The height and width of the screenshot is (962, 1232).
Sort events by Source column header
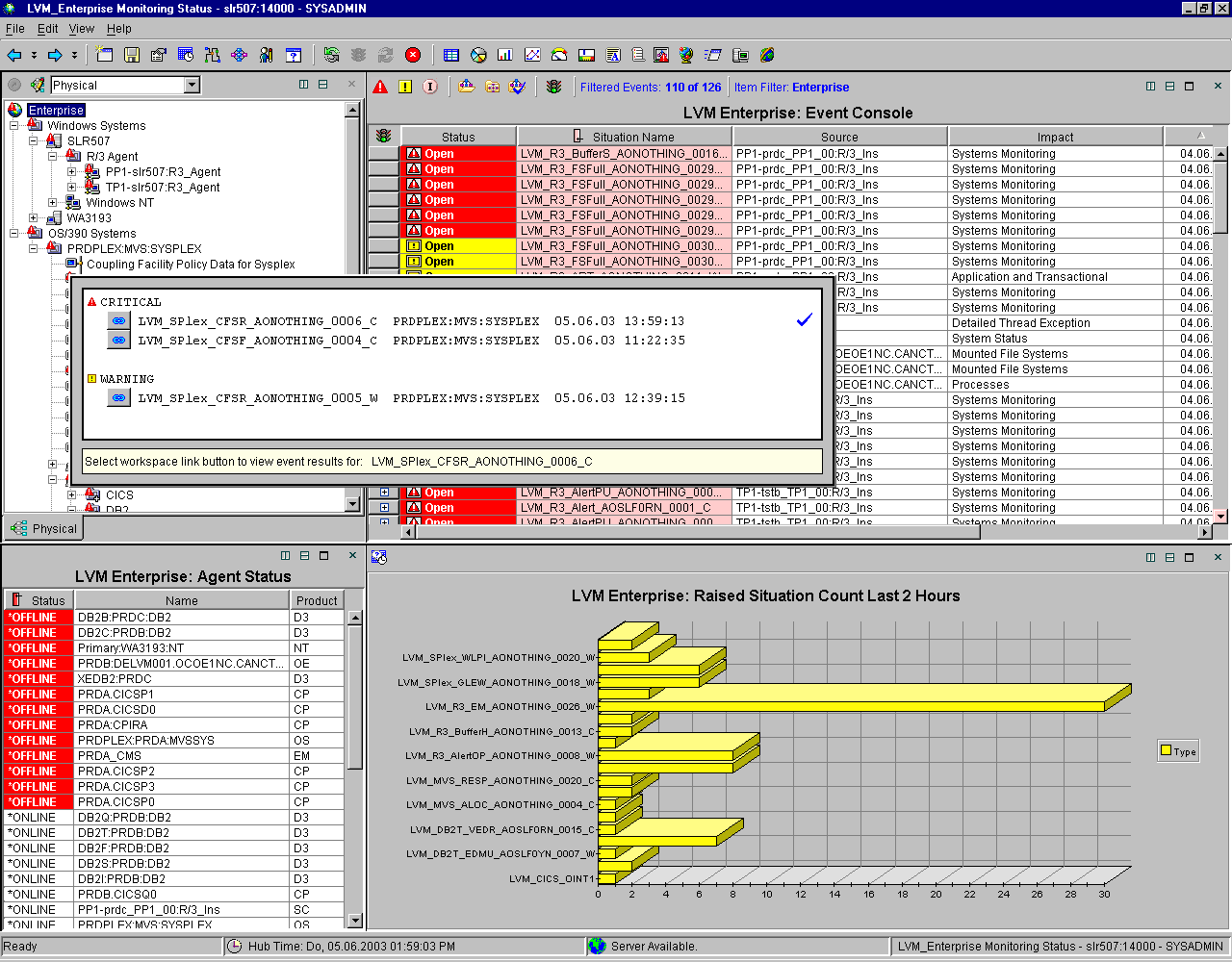pyautogui.click(x=839, y=137)
